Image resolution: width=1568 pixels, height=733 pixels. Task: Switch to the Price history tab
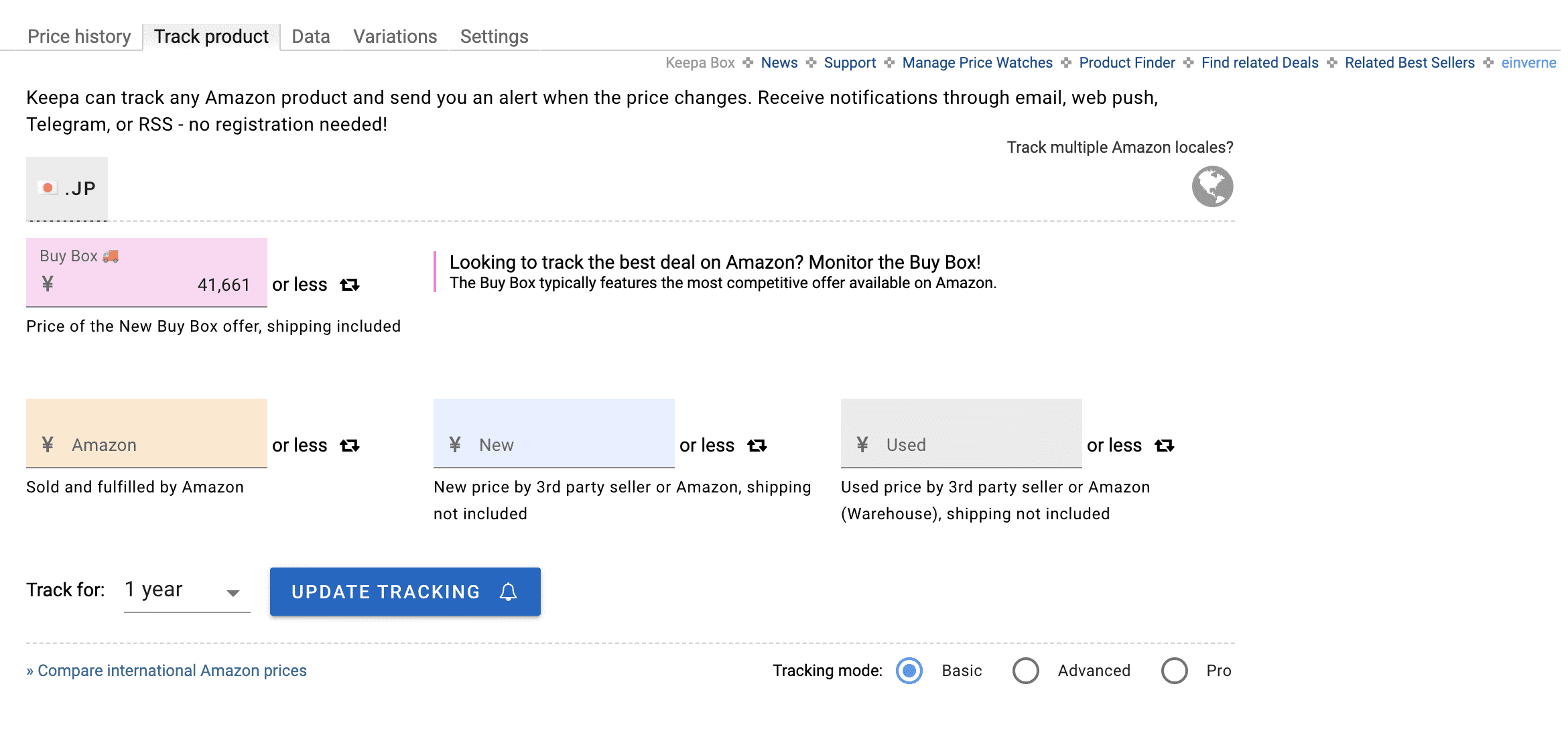point(79,36)
